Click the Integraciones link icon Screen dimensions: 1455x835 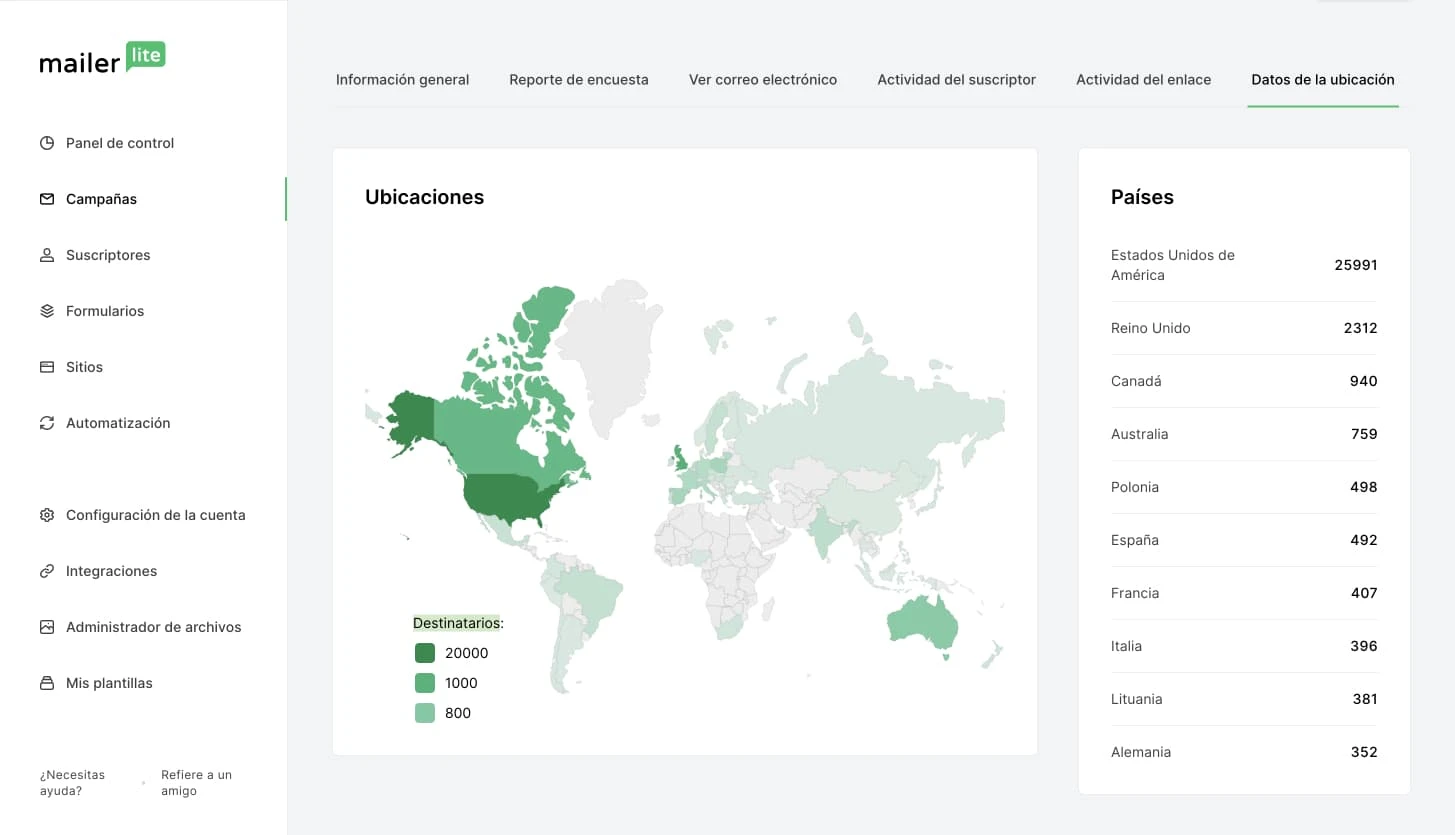coord(47,571)
